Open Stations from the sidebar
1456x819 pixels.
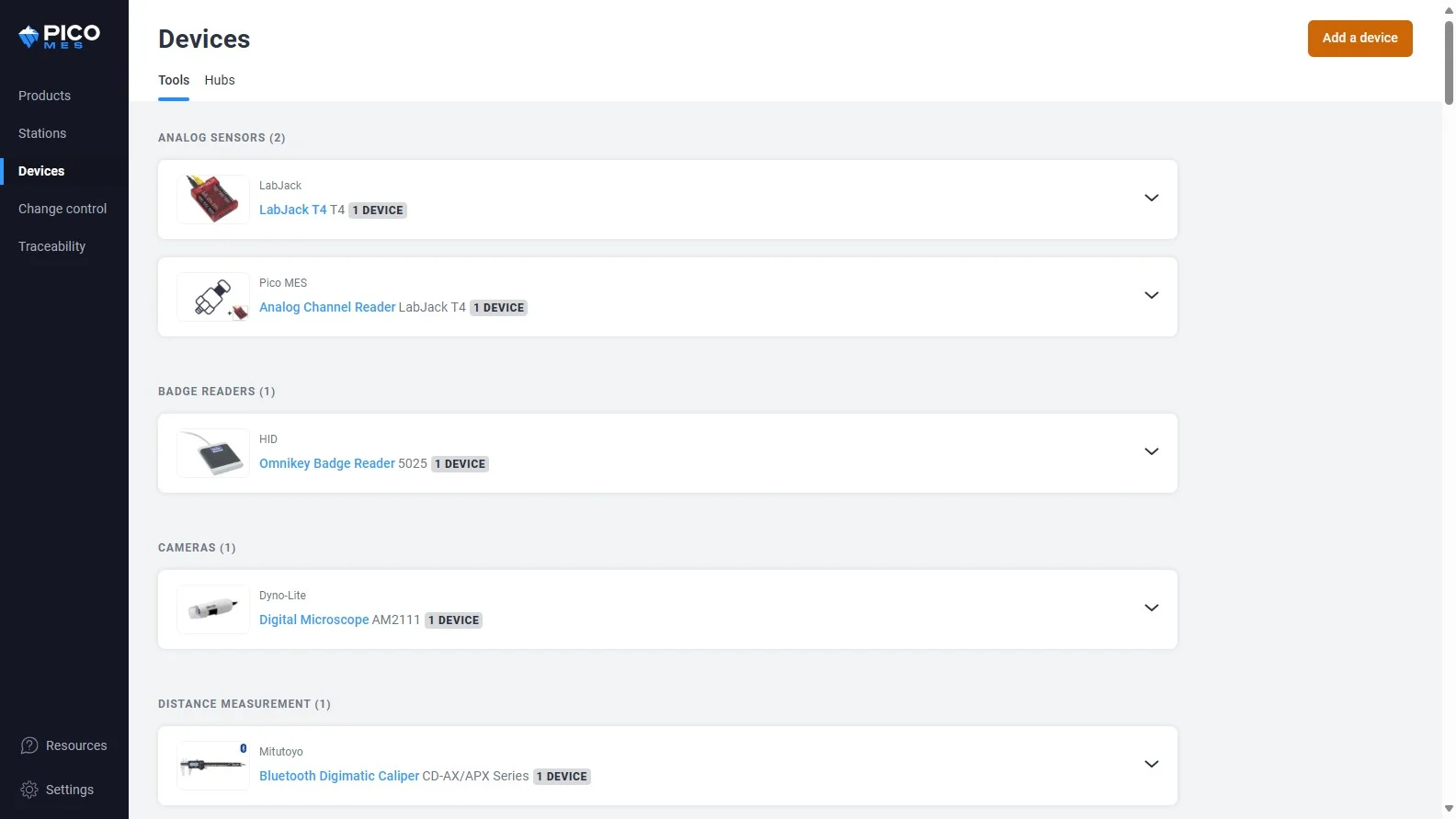(x=42, y=133)
